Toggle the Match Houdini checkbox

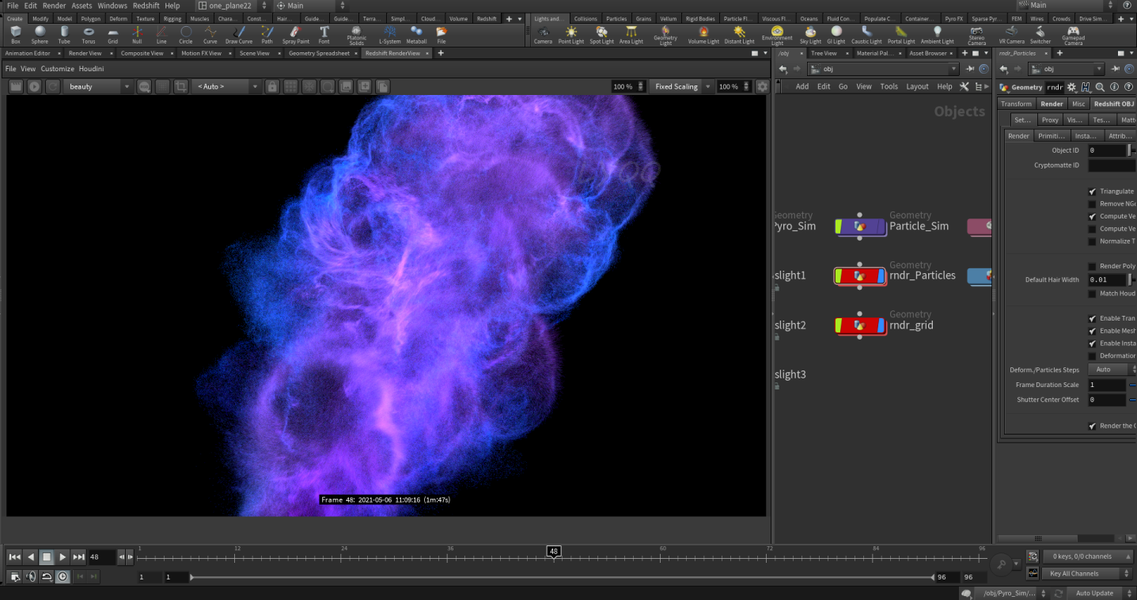click(x=1092, y=294)
